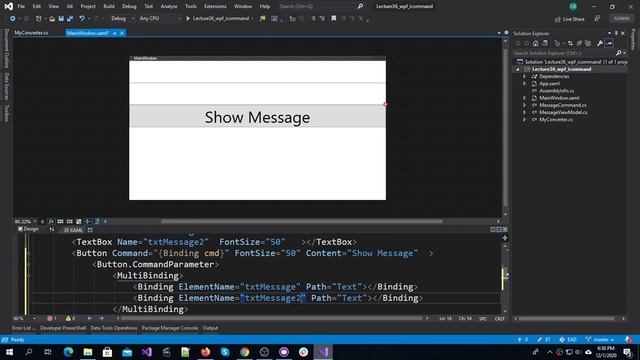This screenshot has width=640, height=360.
Task: Click the feedback icon beside Live Share
Action: pos(597,19)
